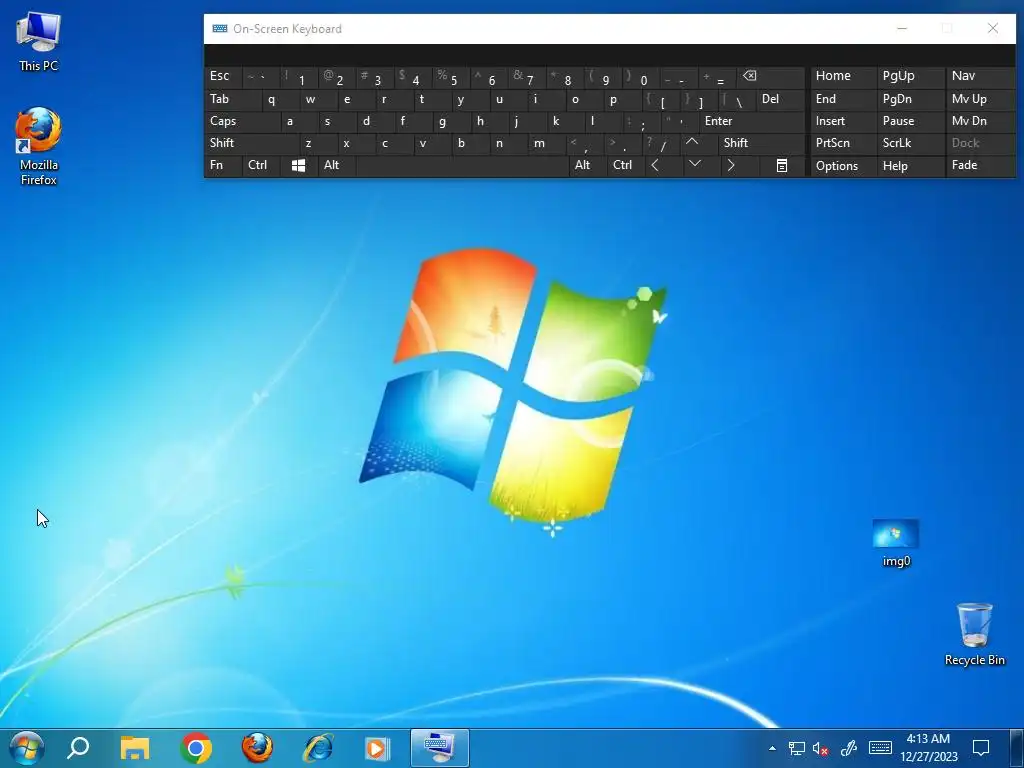Open the pen workspace tray icon
This screenshot has width=1024, height=768.
click(848, 748)
